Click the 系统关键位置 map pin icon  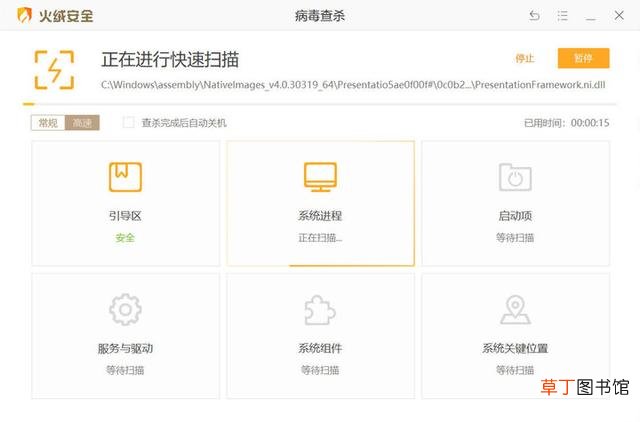[515, 310]
